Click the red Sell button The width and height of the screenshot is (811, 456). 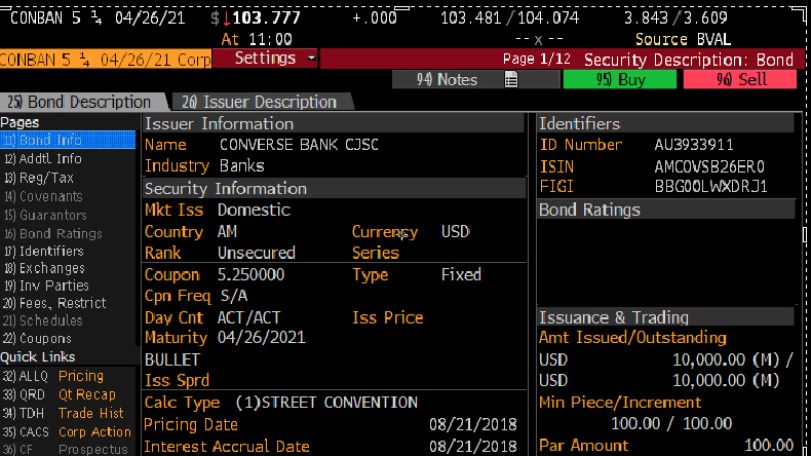740,80
